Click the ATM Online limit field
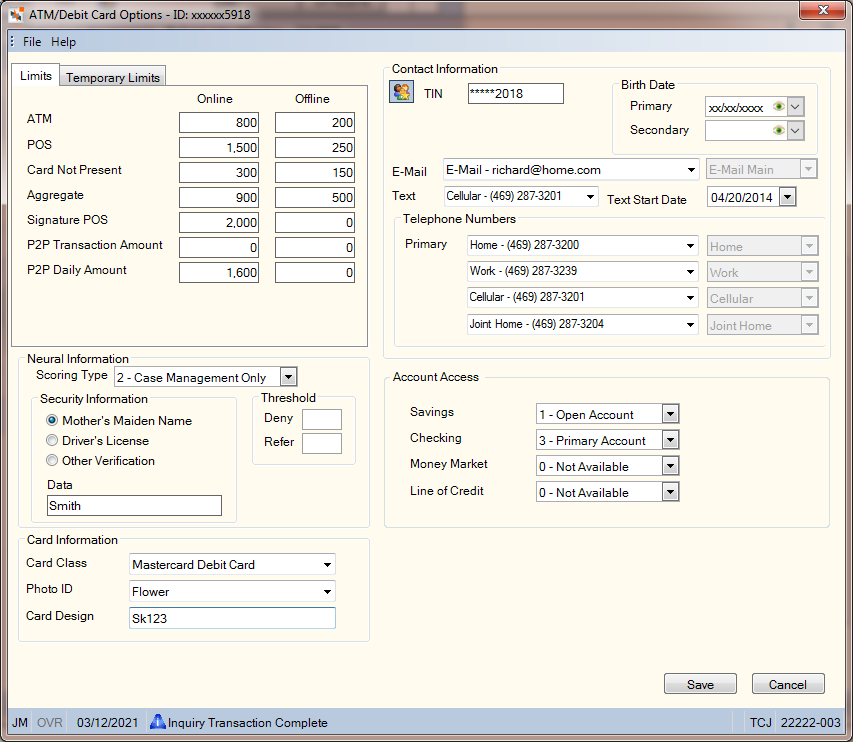 (x=219, y=122)
